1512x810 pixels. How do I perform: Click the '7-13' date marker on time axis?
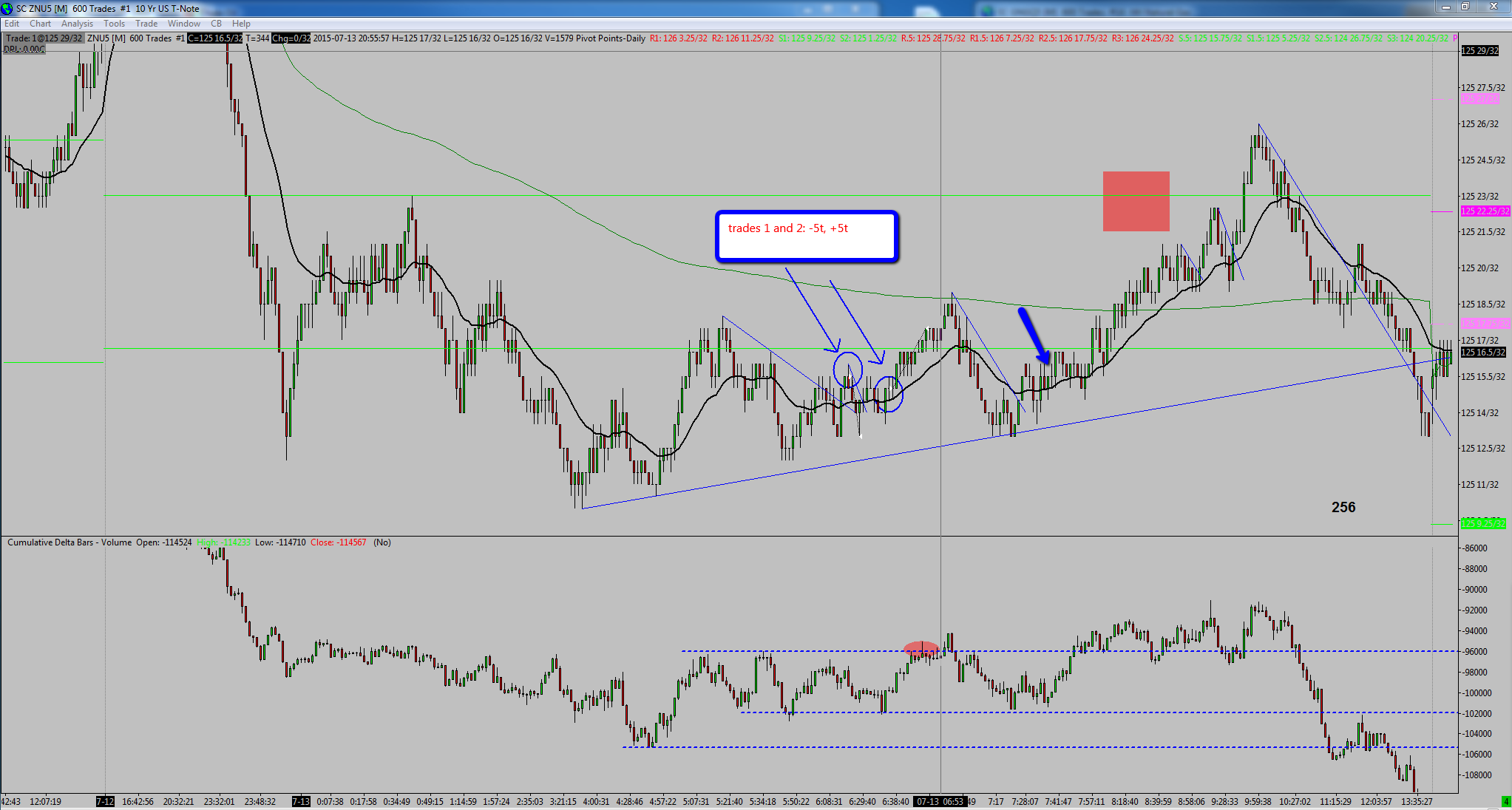pos(301,802)
